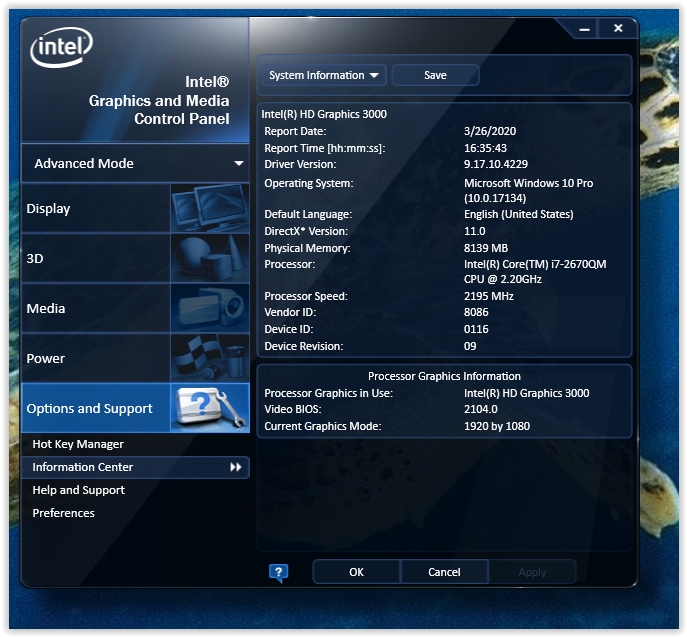
Task: Open the 3D shapes icon
Action: coord(210,258)
